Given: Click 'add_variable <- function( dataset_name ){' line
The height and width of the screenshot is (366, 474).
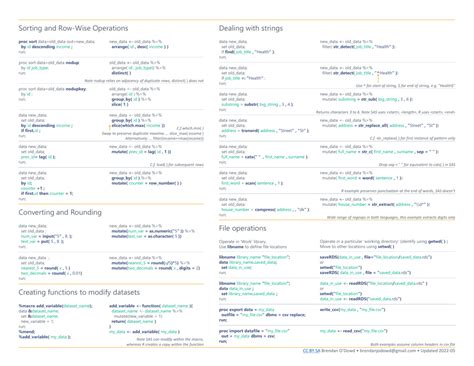Looking at the screenshot, I should click(x=151, y=306).
